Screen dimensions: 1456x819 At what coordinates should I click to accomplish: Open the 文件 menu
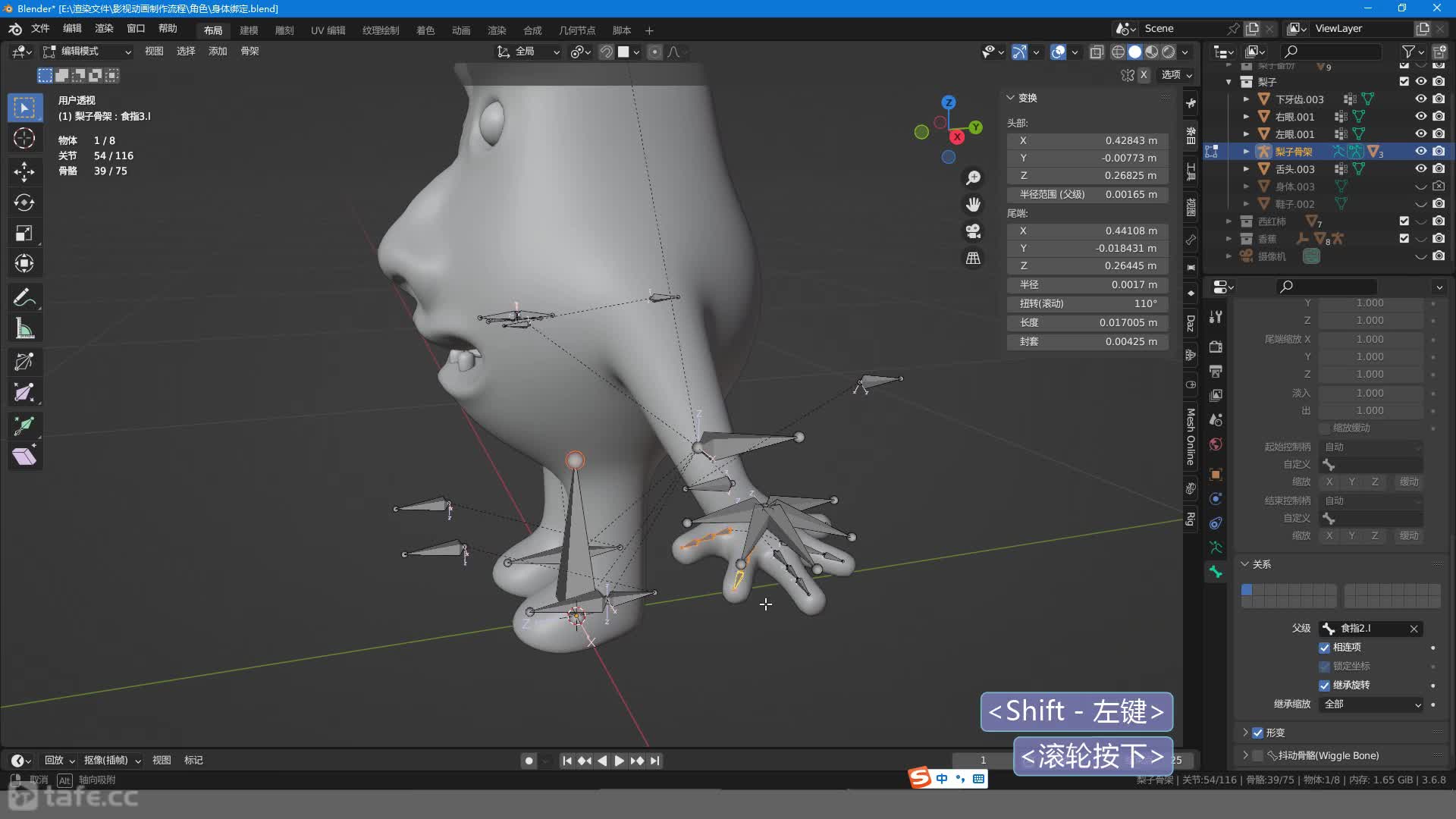pyautogui.click(x=40, y=28)
